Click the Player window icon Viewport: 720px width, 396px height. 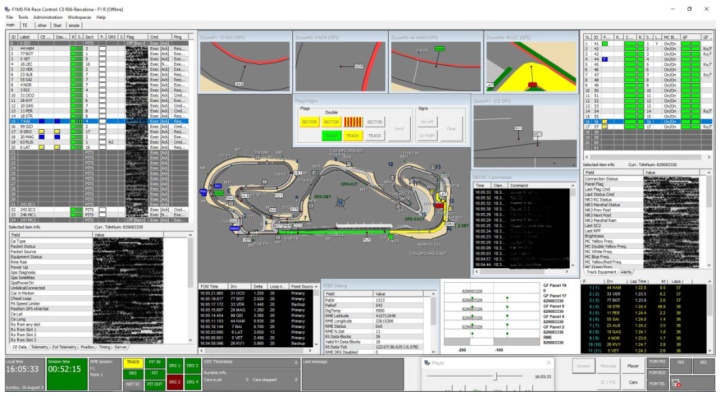pos(427,363)
